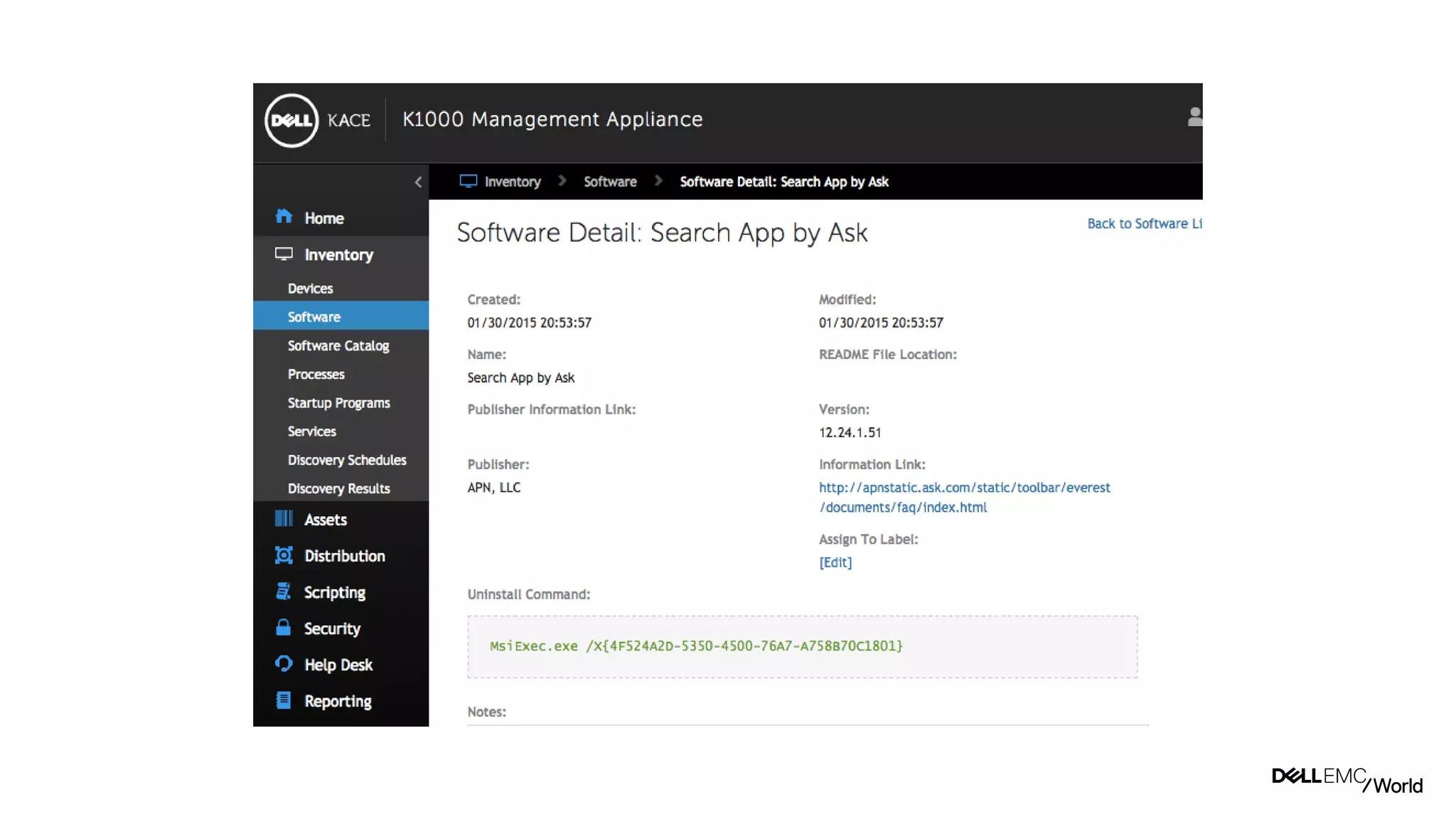
Task: Click the Inventory breadcrumb link
Action: [512, 182]
